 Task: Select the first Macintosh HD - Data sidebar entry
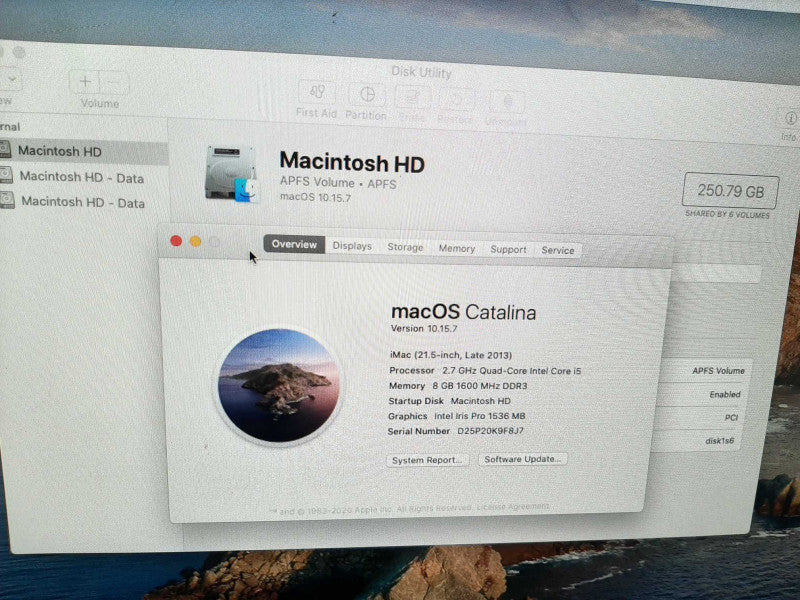pyautogui.click(x=82, y=177)
